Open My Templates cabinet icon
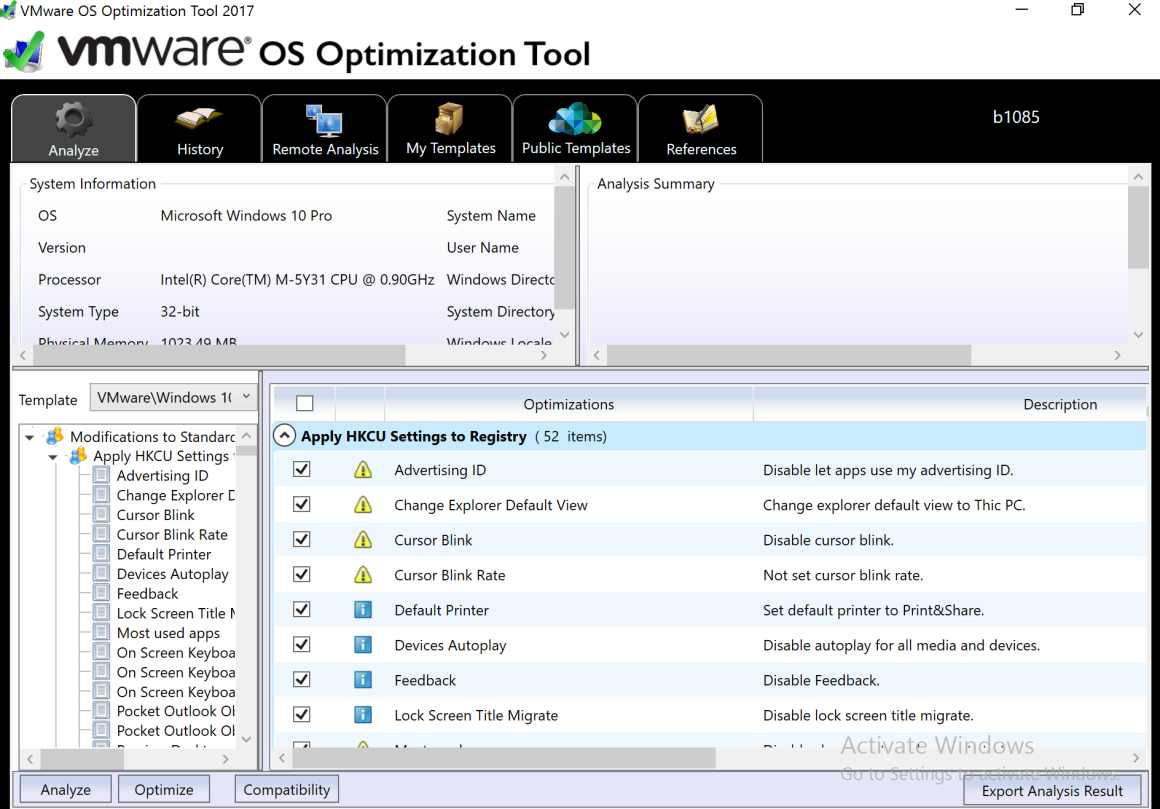The width and height of the screenshot is (1160, 809). (x=450, y=119)
